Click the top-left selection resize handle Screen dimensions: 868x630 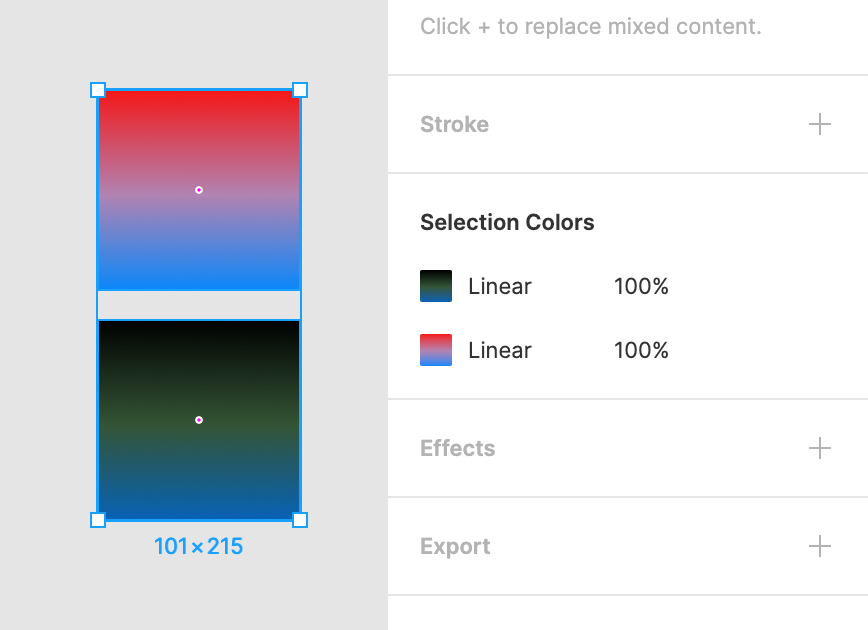[x=98, y=90]
